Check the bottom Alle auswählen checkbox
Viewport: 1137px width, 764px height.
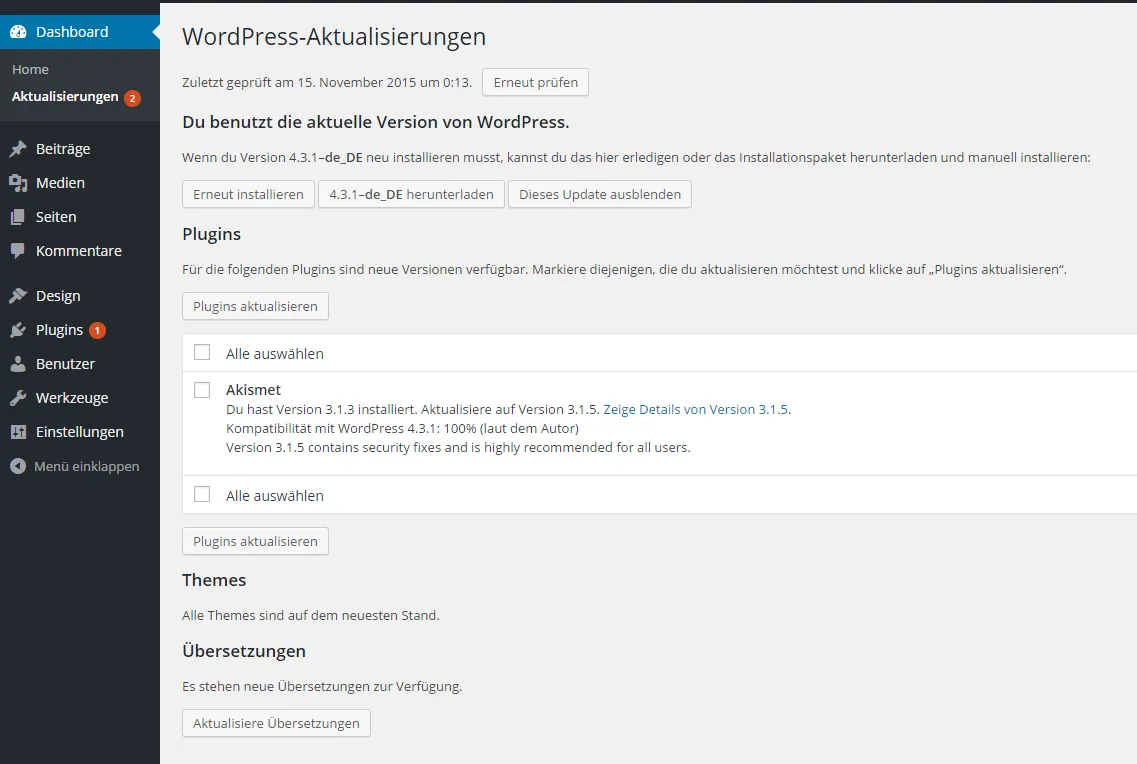(x=202, y=494)
